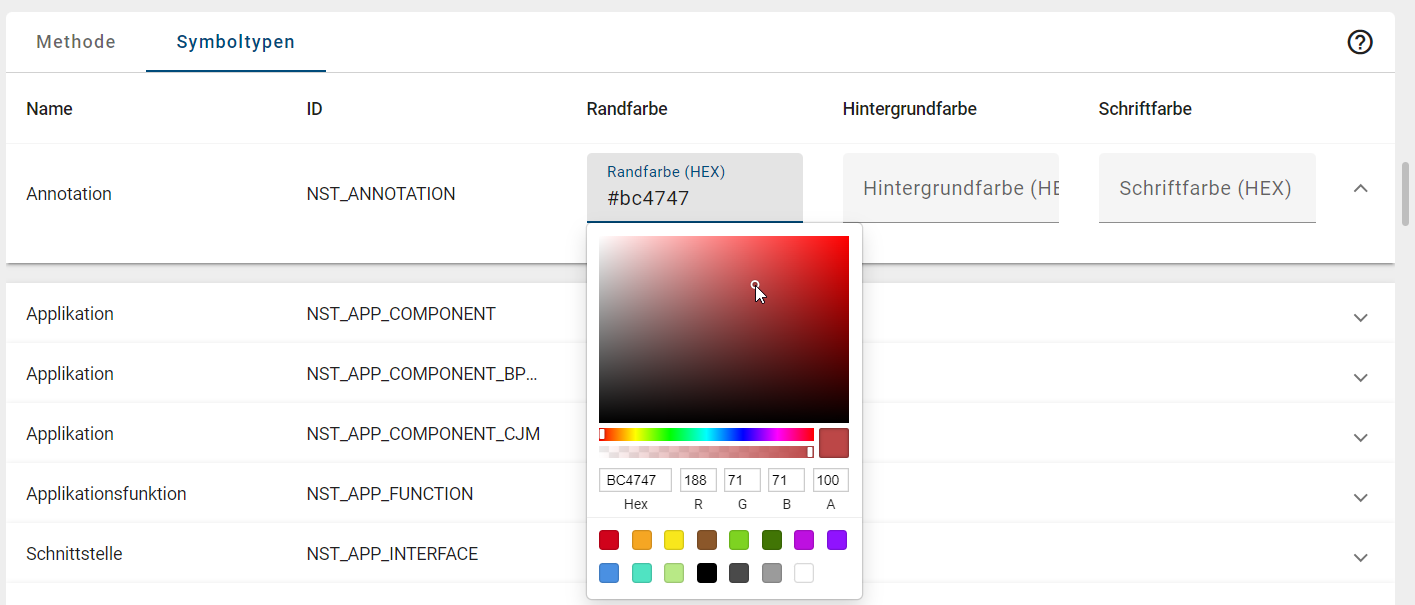
Task: Click the Hintergrundfarbe input field
Action: 950,188
